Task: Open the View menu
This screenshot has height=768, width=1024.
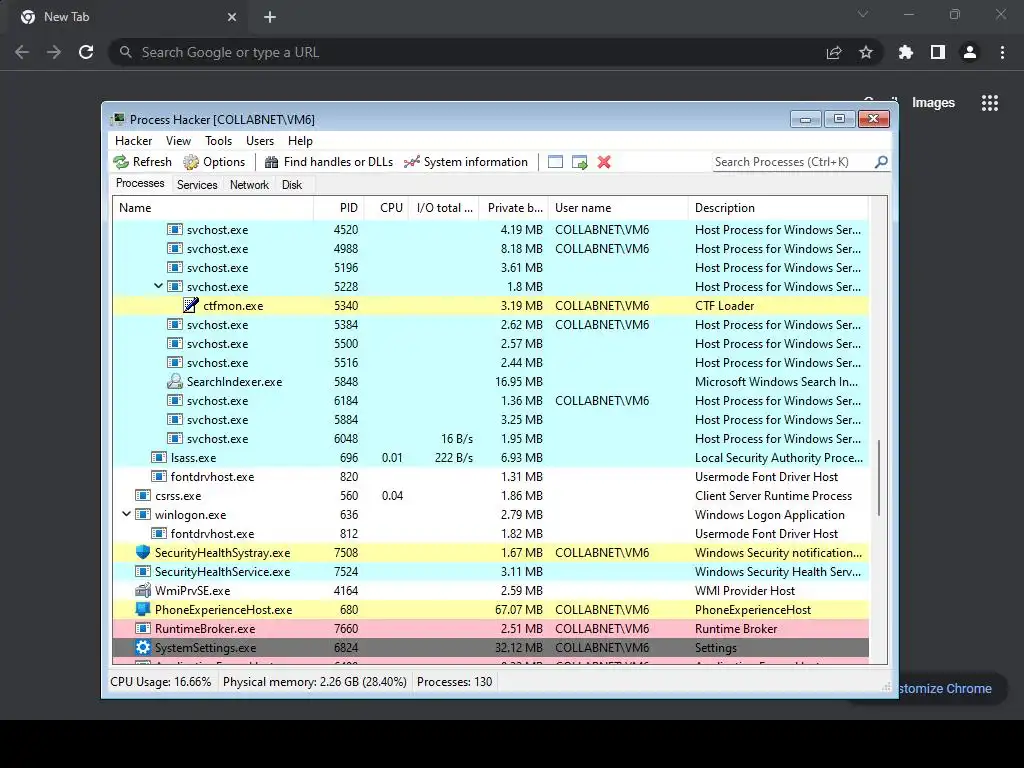Action: [178, 141]
